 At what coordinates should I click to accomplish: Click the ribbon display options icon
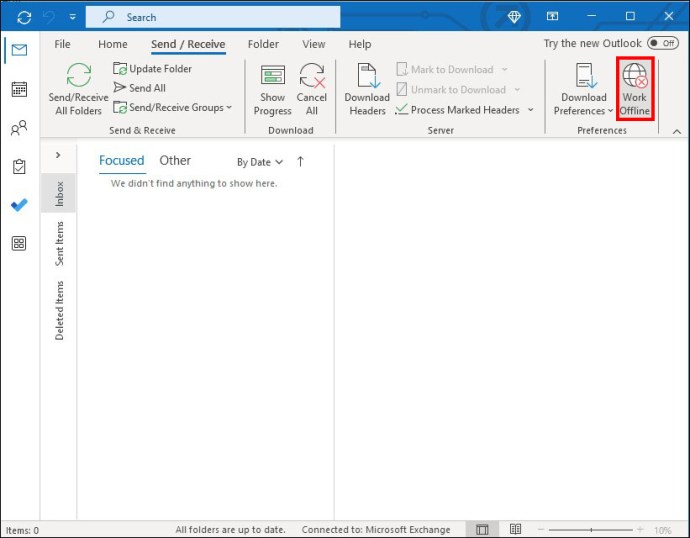point(552,16)
